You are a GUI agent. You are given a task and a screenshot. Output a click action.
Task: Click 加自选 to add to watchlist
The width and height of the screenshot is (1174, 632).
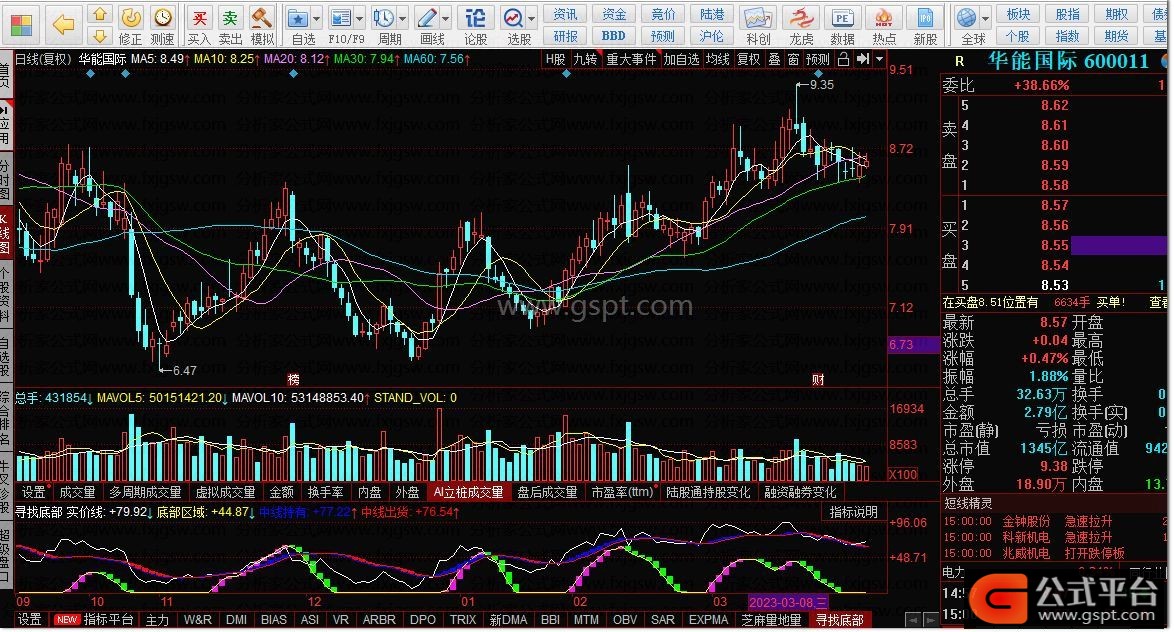(681, 59)
